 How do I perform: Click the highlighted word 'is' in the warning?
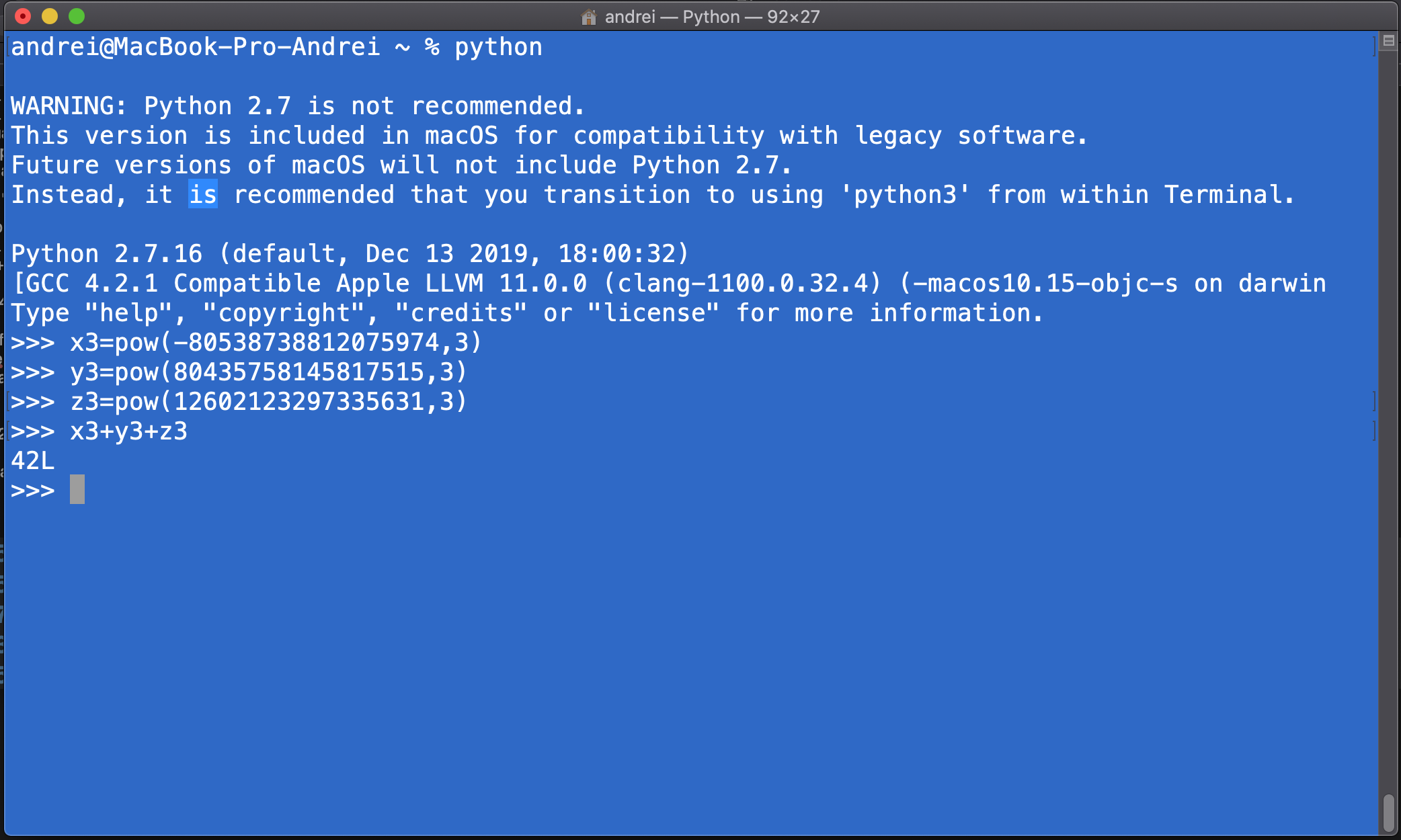tap(203, 194)
